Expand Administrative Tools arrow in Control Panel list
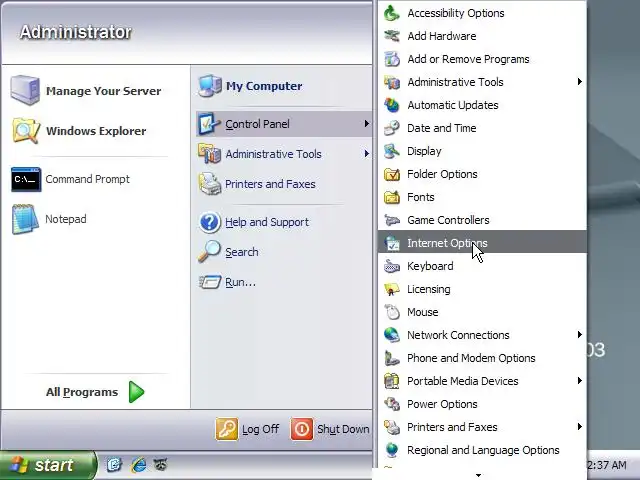This screenshot has height=480, width=640. click(x=580, y=82)
